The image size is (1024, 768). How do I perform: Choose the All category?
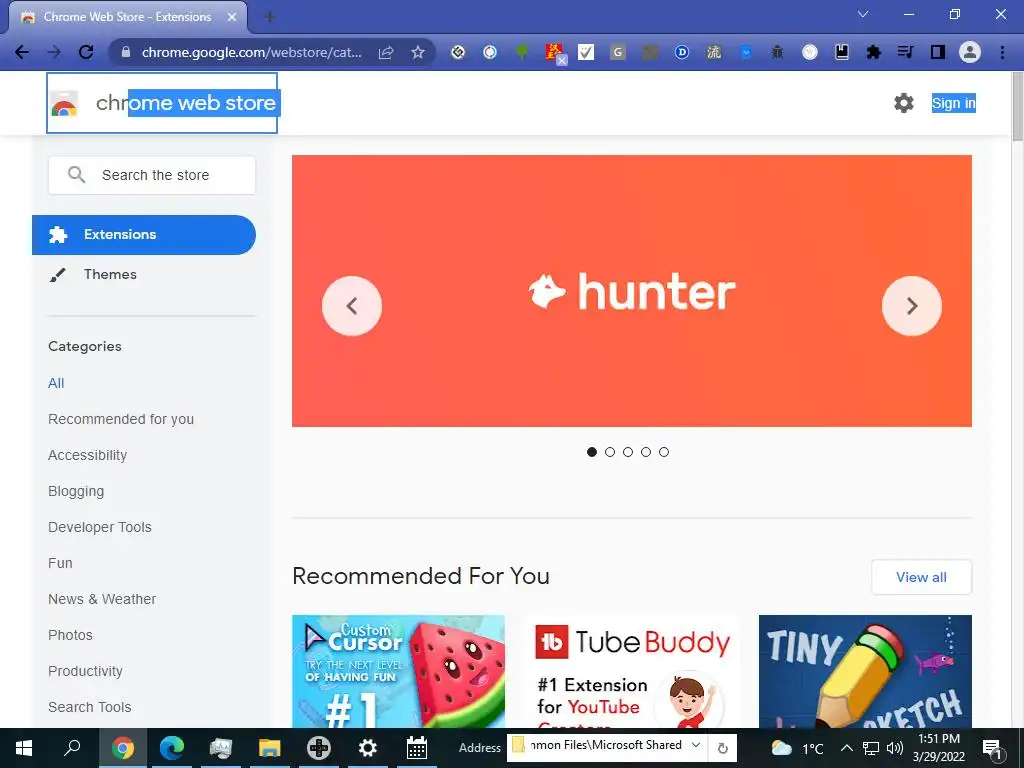point(56,383)
